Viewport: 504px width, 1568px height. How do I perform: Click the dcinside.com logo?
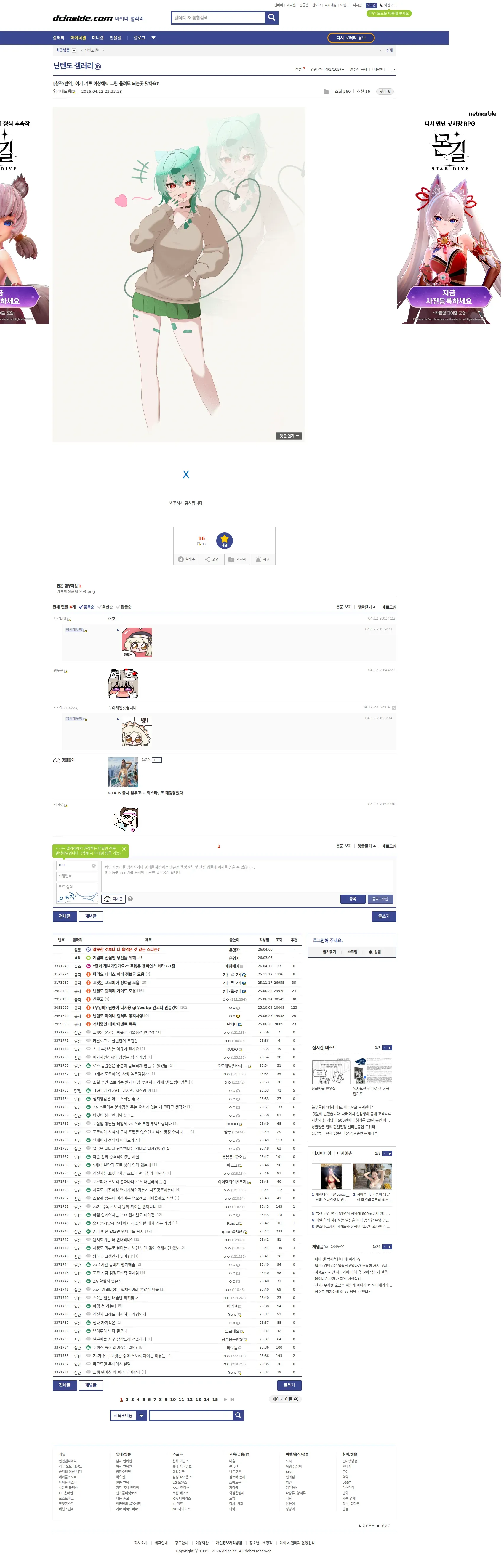(82, 18)
